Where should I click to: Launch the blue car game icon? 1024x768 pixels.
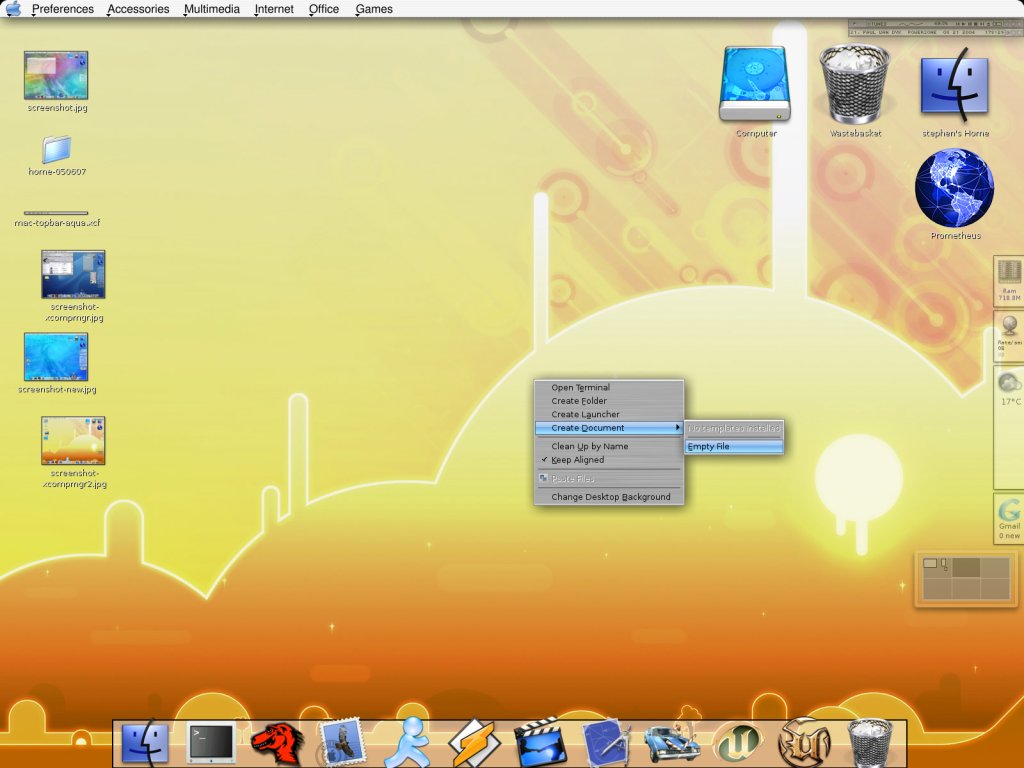(x=672, y=741)
